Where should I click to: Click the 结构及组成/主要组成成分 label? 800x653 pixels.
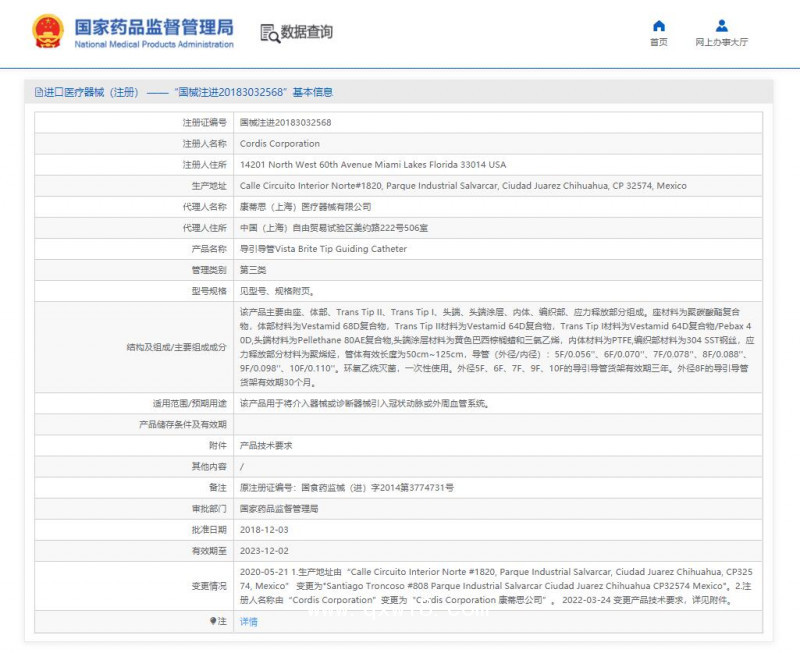177,347
